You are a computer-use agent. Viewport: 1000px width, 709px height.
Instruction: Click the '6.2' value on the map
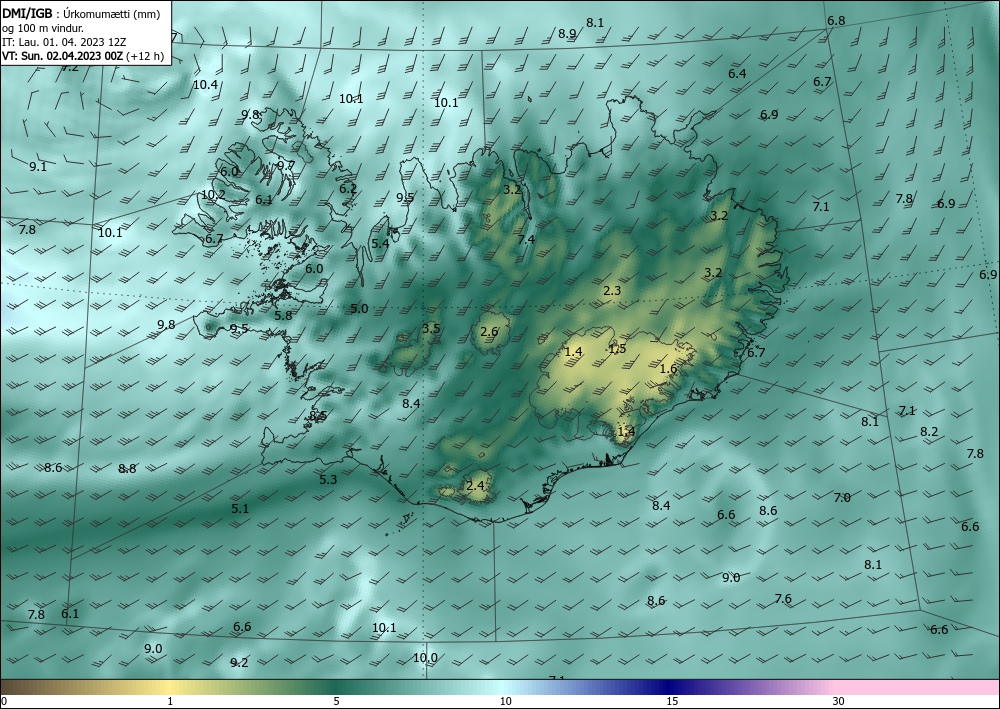[x=348, y=189]
